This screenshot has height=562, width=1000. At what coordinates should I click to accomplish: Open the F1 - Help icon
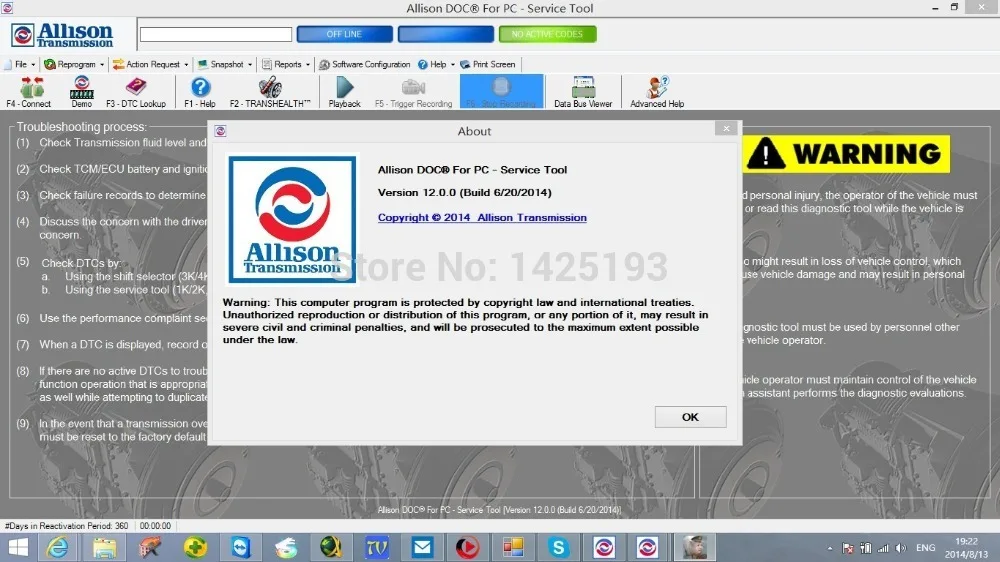tap(200, 92)
